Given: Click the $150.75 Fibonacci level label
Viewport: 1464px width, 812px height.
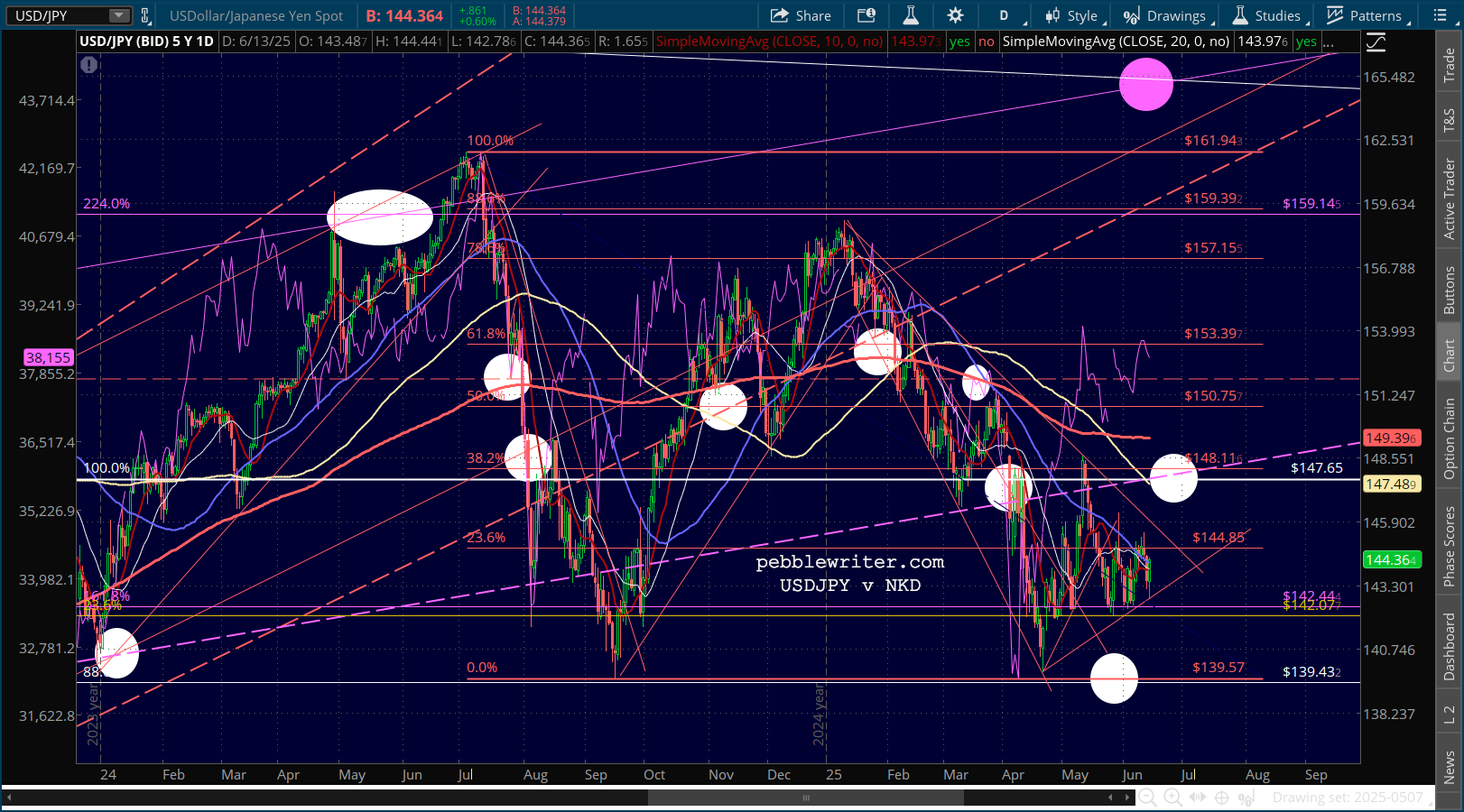Looking at the screenshot, I should (1214, 396).
